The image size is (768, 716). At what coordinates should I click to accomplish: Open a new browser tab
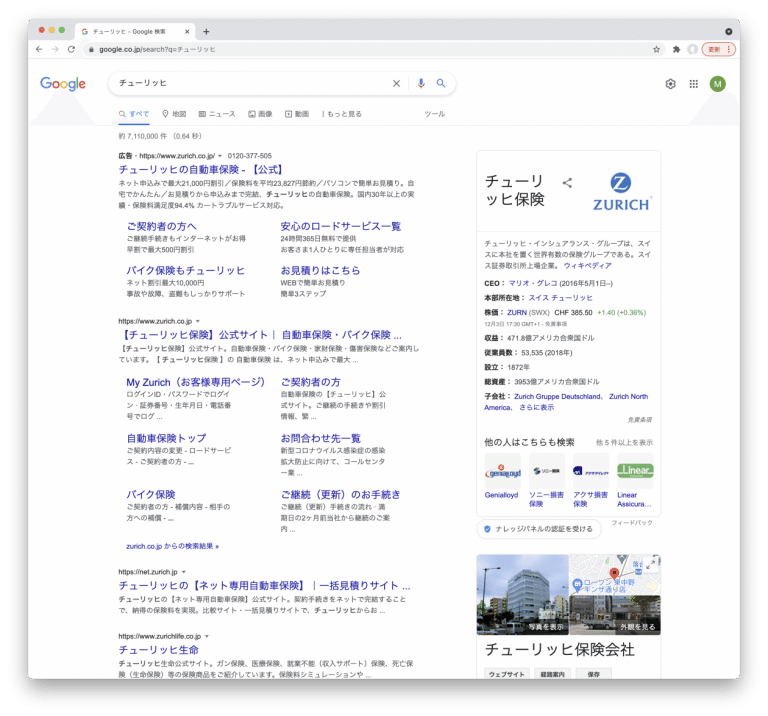tap(206, 31)
